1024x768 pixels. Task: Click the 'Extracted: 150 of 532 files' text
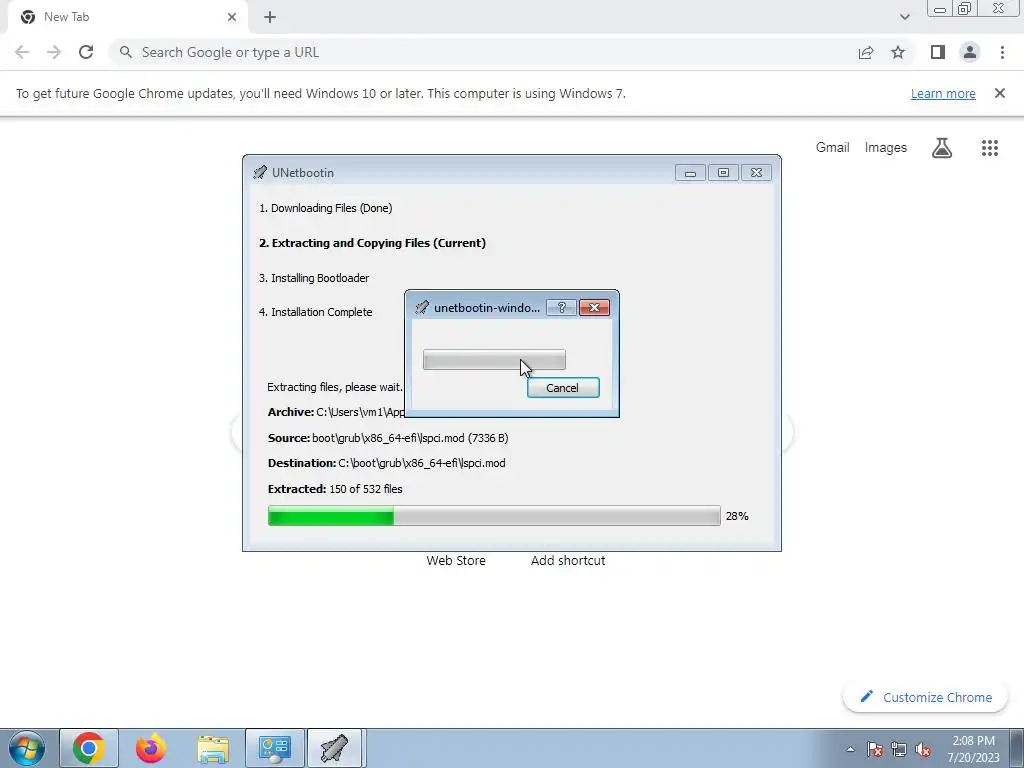pos(335,489)
